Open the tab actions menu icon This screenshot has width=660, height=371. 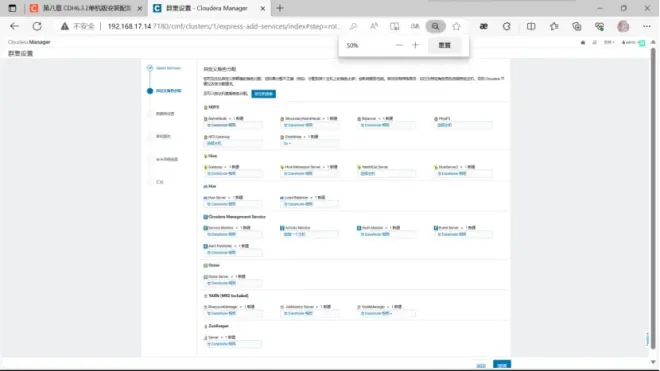coord(12,8)
